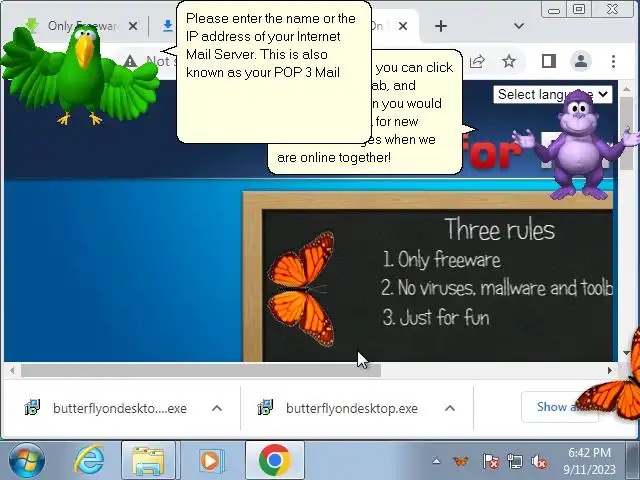Click the page vertical scrollbar down arrow
640x480 pixels.
coord(626,353)
